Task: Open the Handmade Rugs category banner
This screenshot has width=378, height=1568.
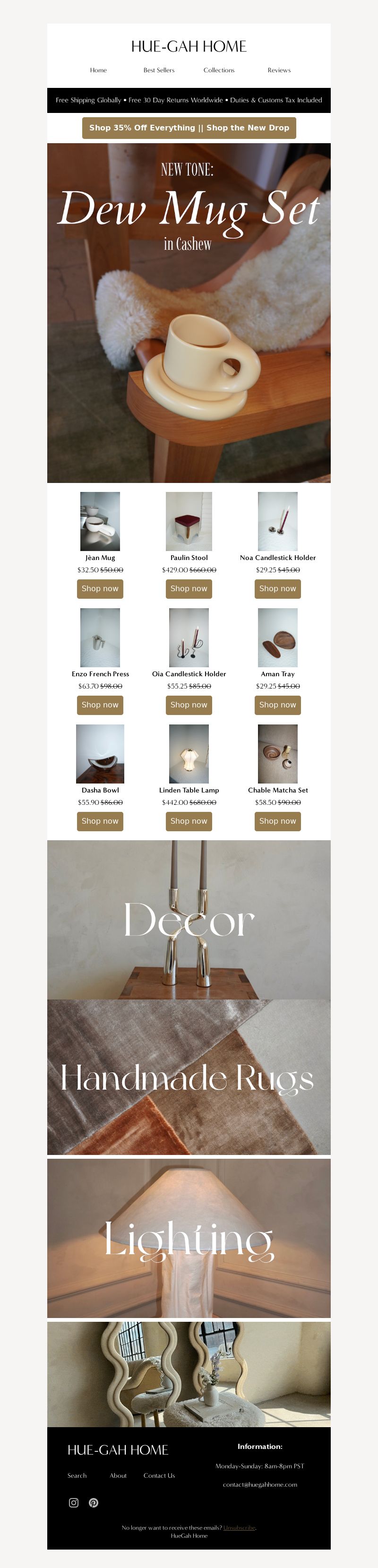Action: coord(189,1077)
